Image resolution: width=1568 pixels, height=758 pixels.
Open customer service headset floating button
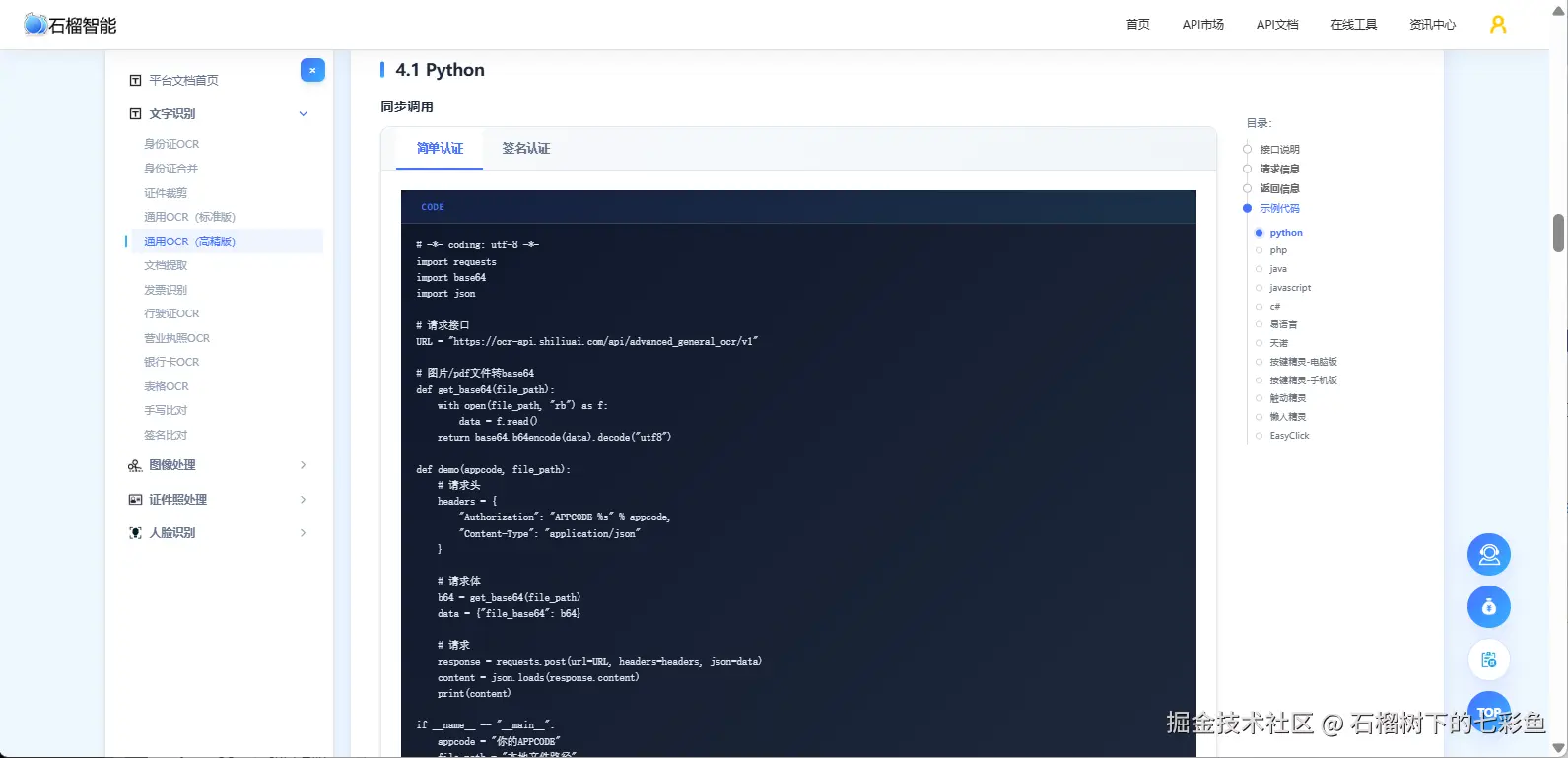click(x=1489, y=554)
